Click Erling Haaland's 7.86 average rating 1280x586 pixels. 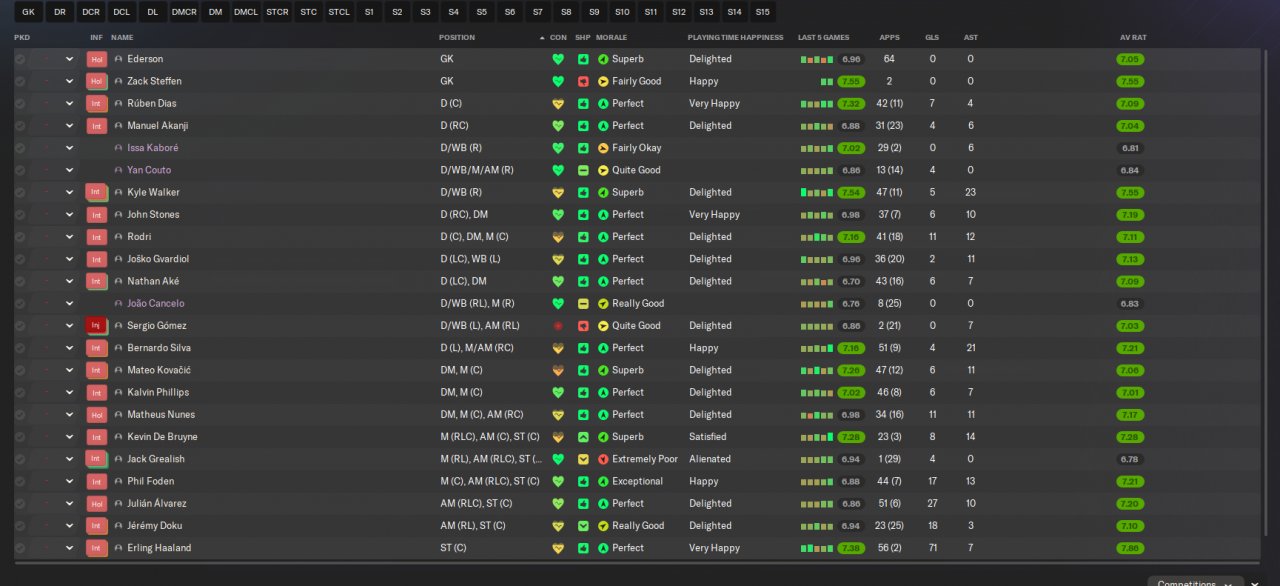point(1131,548)
